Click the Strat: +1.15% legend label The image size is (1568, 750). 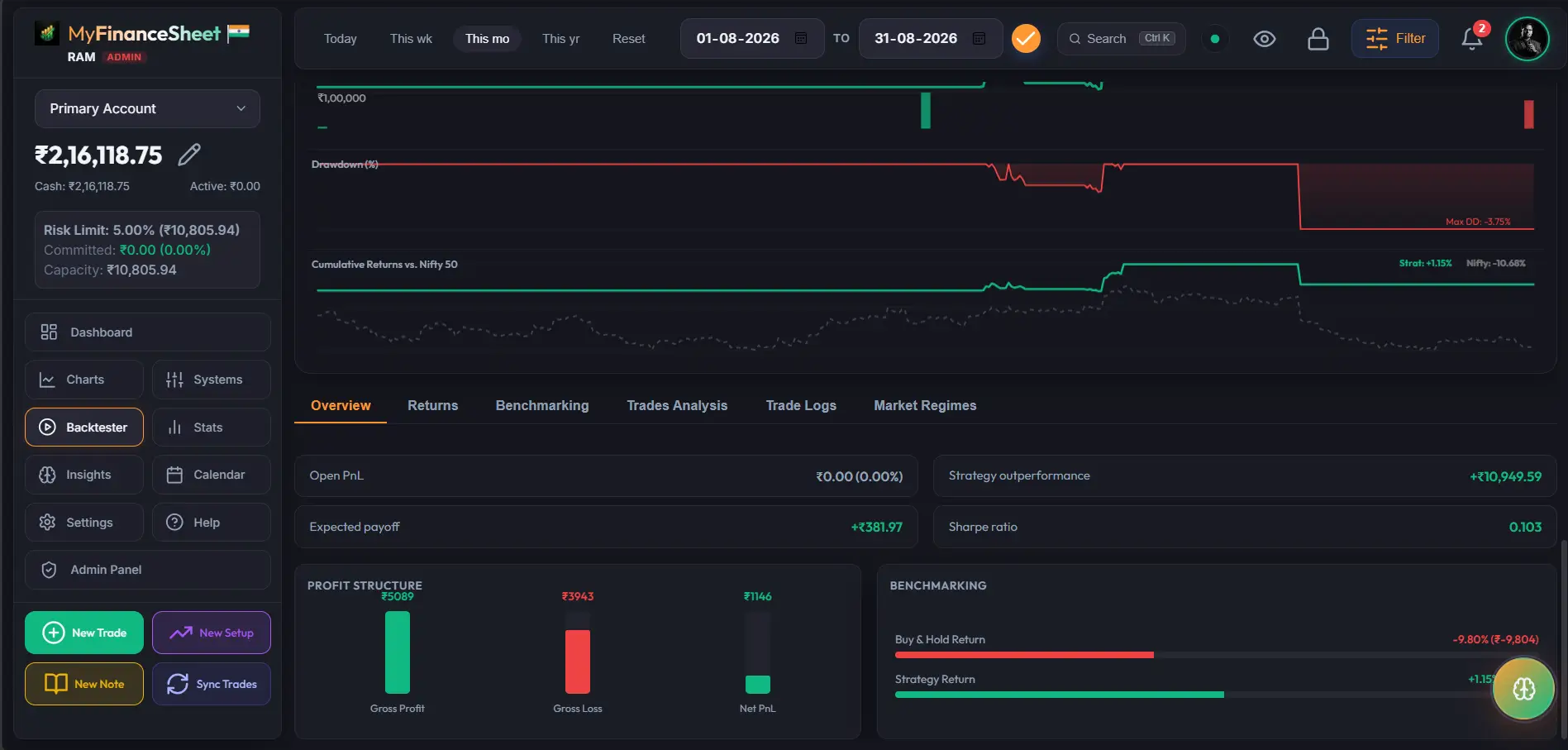coord(1425,263)
